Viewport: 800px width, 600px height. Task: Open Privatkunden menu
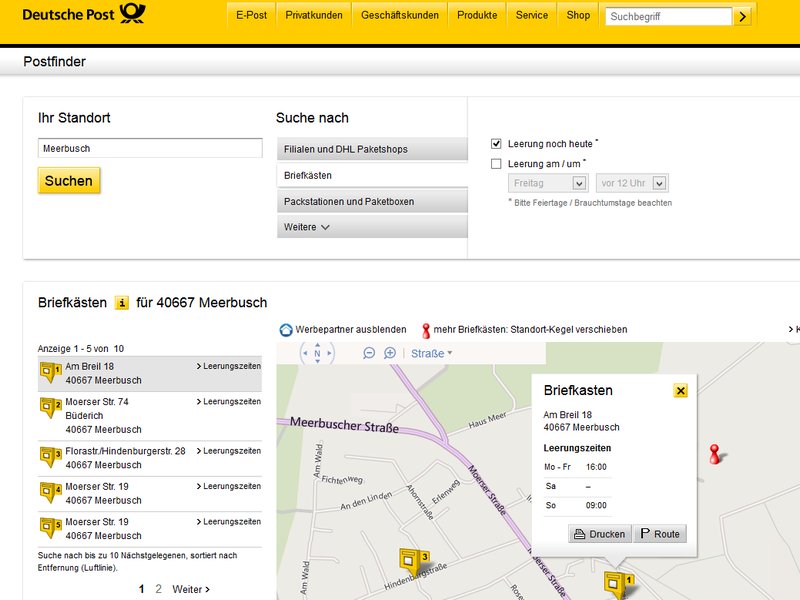tap(314, 15)
